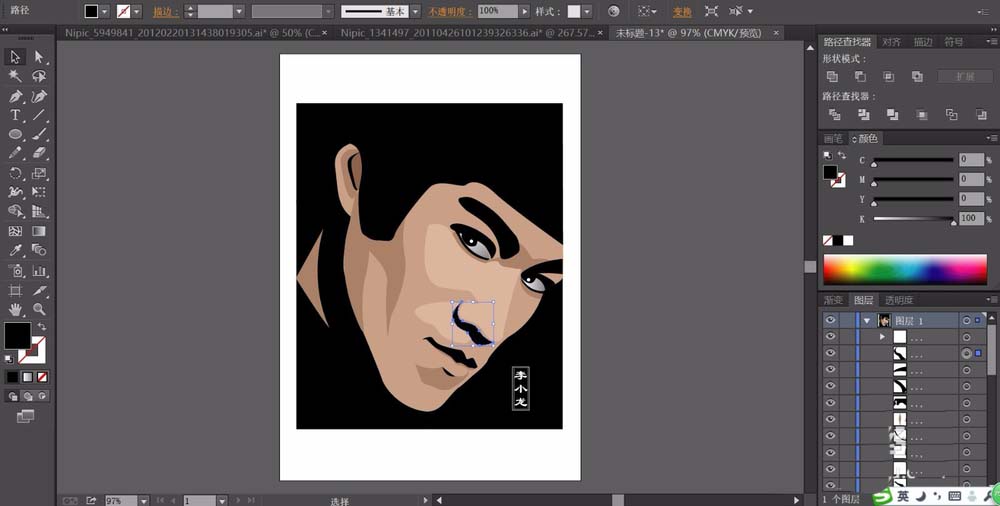This screenshot has width=1000, height=506.
Task: Toggle visibility eye of the selected path row
Action: click(830, 353)
